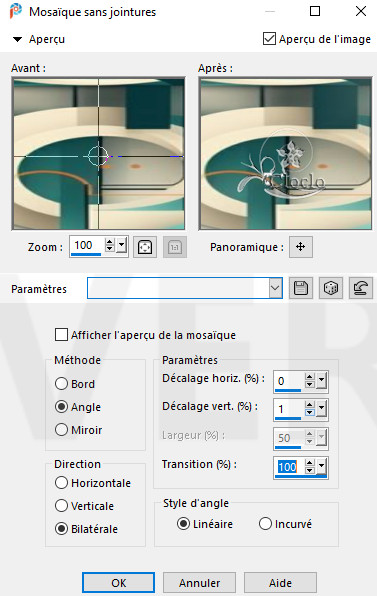Open the Zoom value dropdown arrow
Image resolution: width=377 pixels, height=596 pixels.
pos(122,245)
